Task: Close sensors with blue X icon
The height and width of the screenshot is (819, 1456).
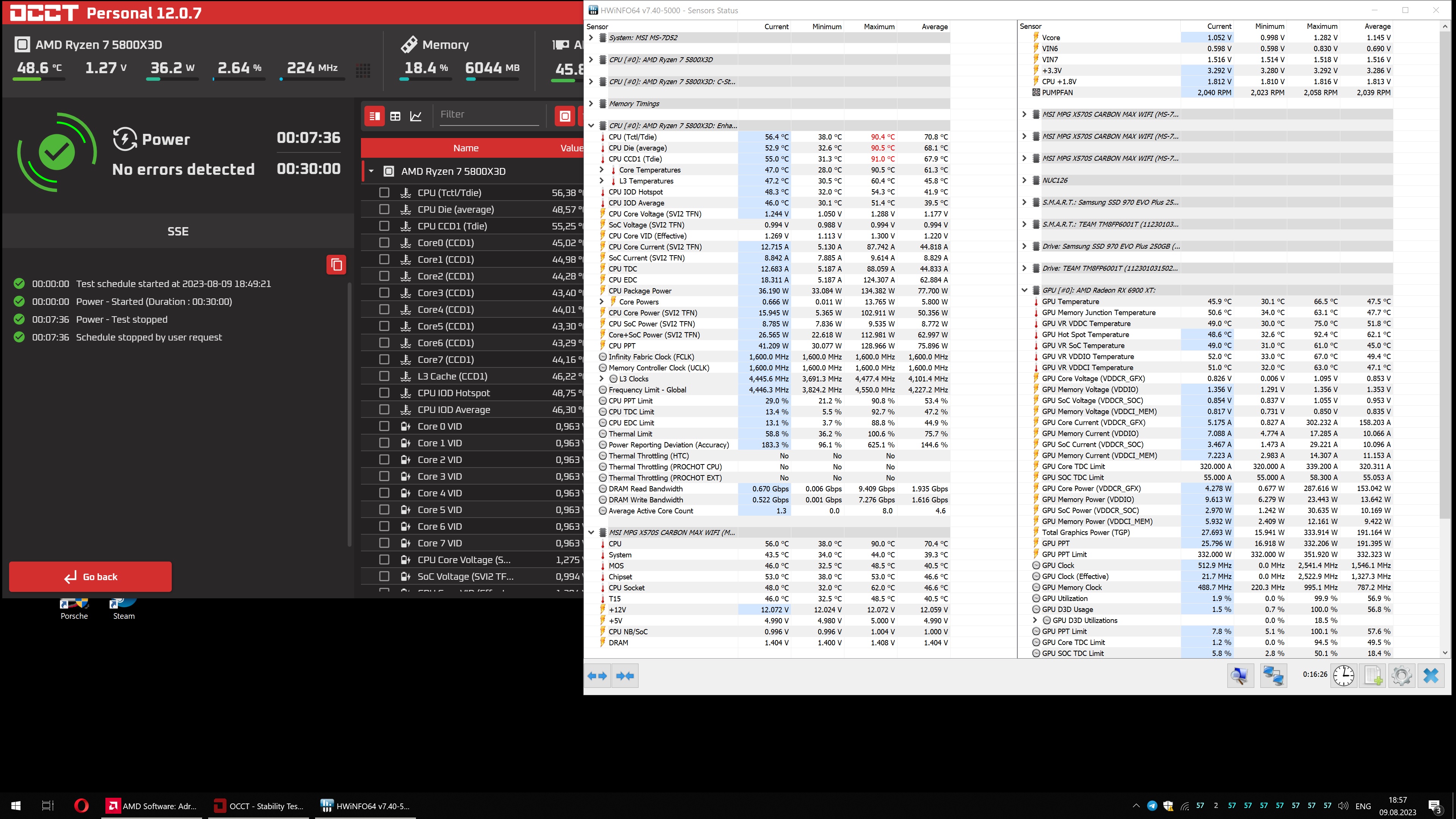Action: click(1431, 675)
